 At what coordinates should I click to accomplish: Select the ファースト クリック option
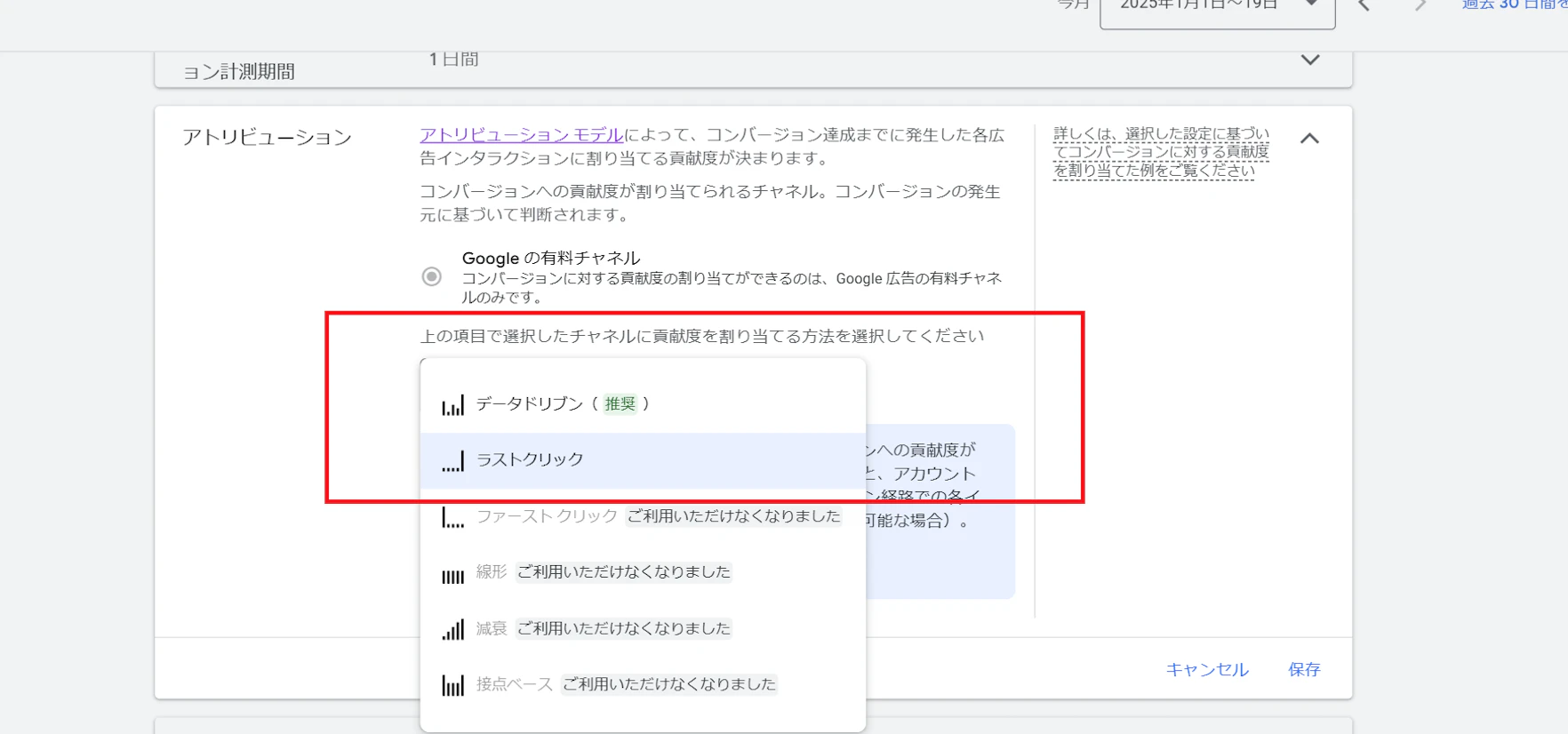(643, 516)
